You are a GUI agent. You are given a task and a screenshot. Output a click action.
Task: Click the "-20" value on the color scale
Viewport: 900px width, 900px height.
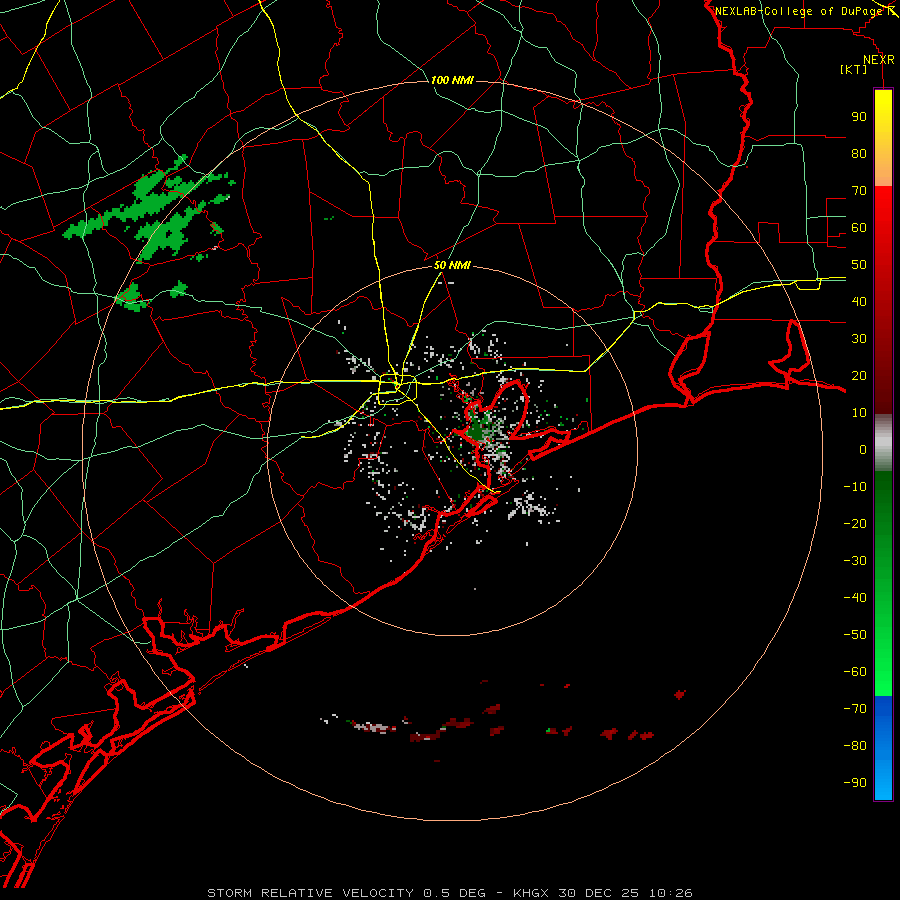click(855, 524)
